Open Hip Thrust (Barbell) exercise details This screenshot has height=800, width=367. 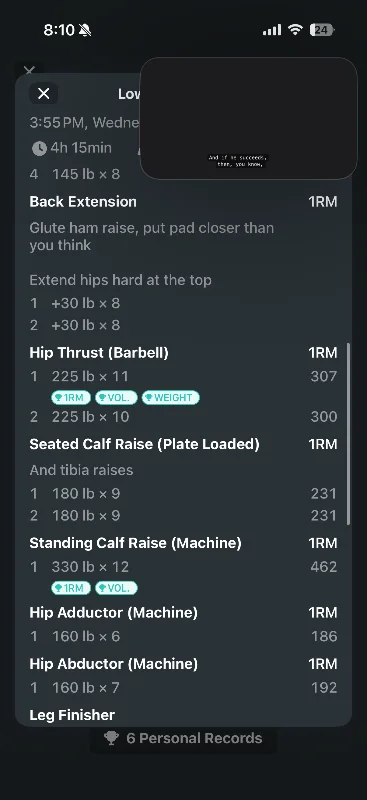coord(99,353)
